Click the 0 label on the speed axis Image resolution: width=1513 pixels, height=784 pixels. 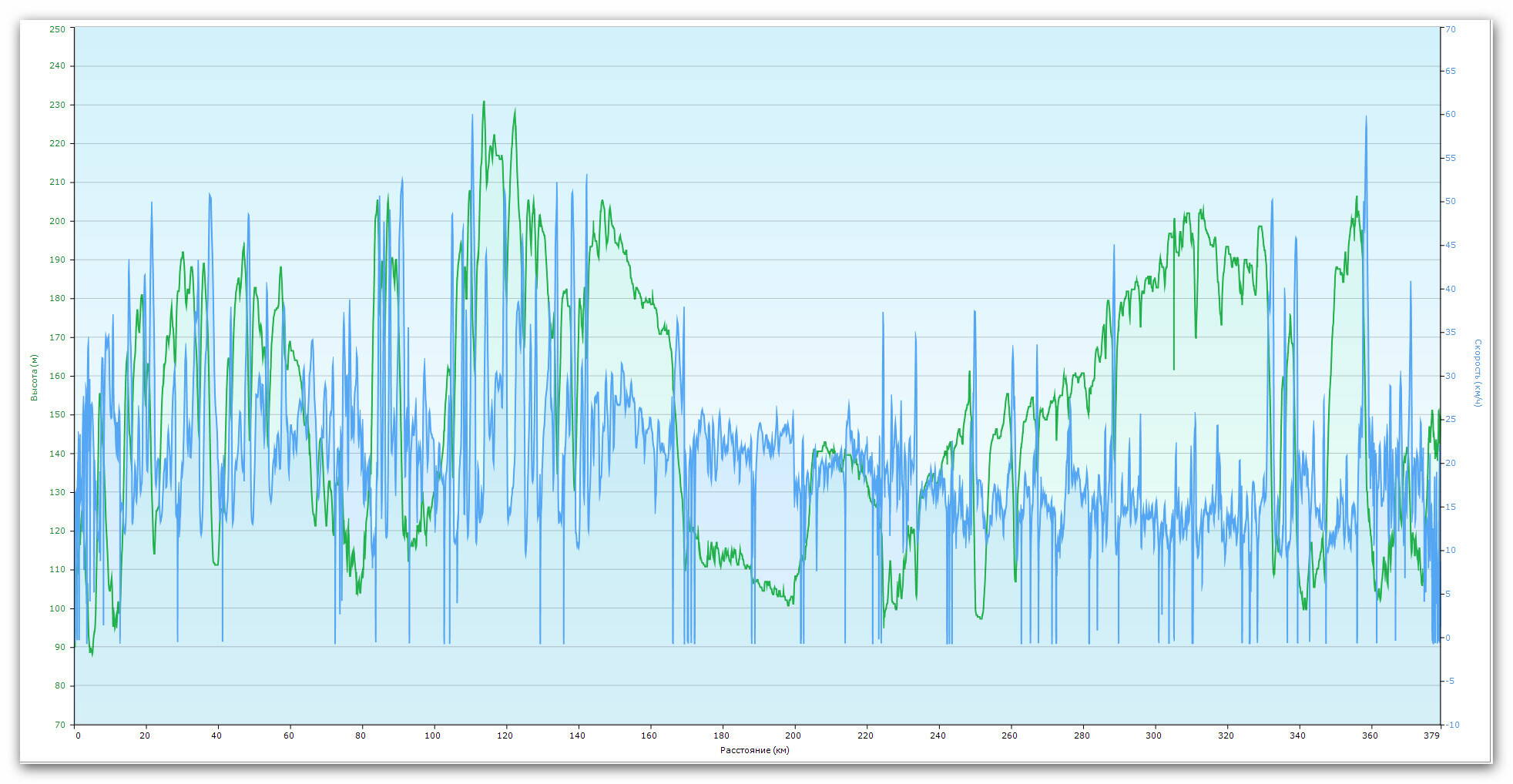1448,638
